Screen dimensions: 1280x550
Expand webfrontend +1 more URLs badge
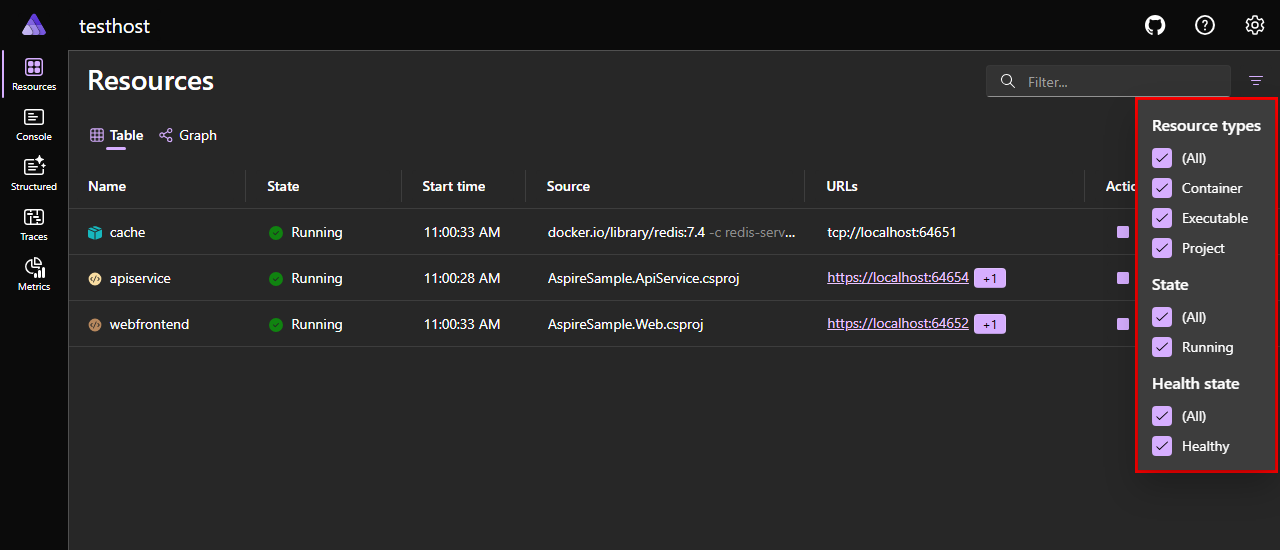coord(990,325)
